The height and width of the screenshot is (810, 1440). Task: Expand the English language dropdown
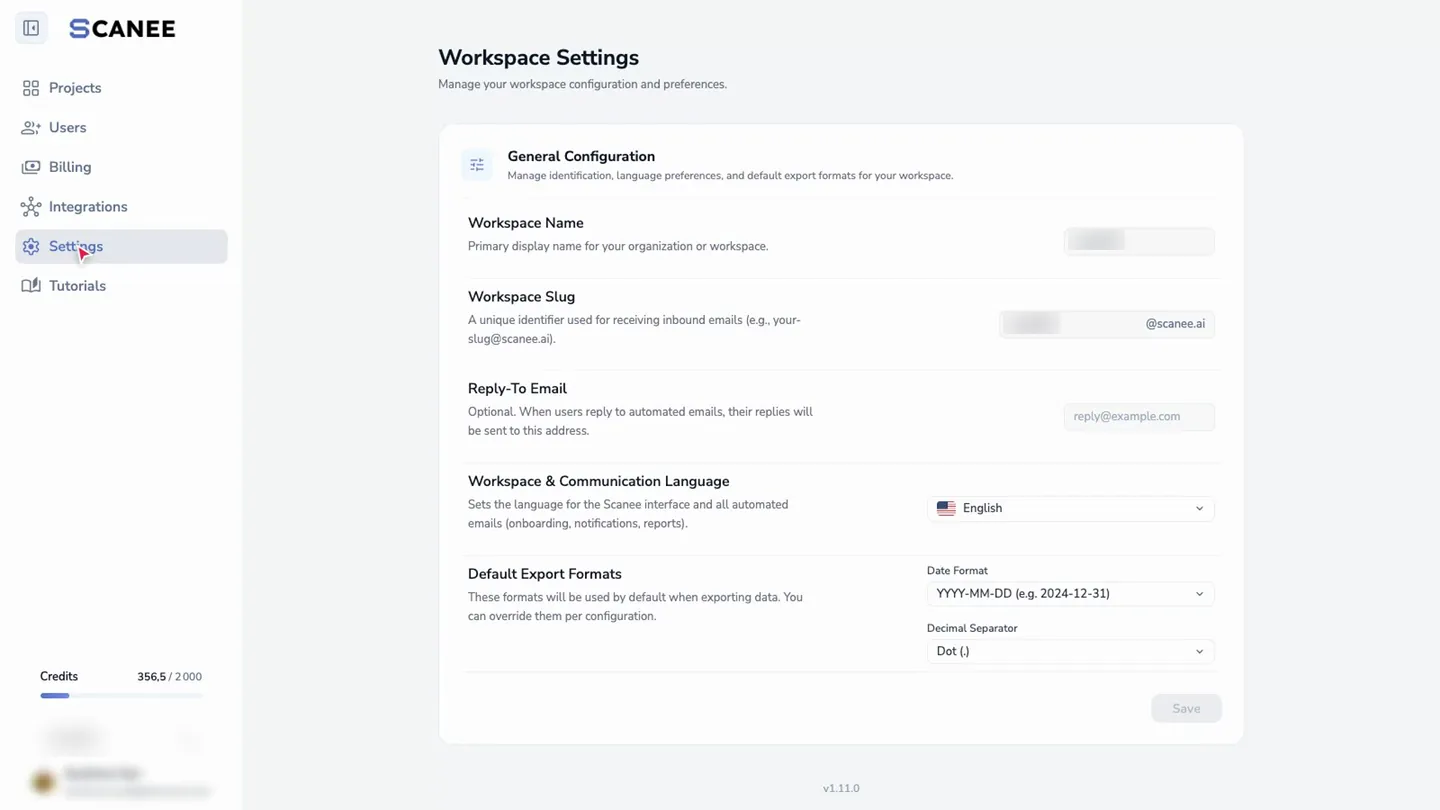pos(1070,508)
